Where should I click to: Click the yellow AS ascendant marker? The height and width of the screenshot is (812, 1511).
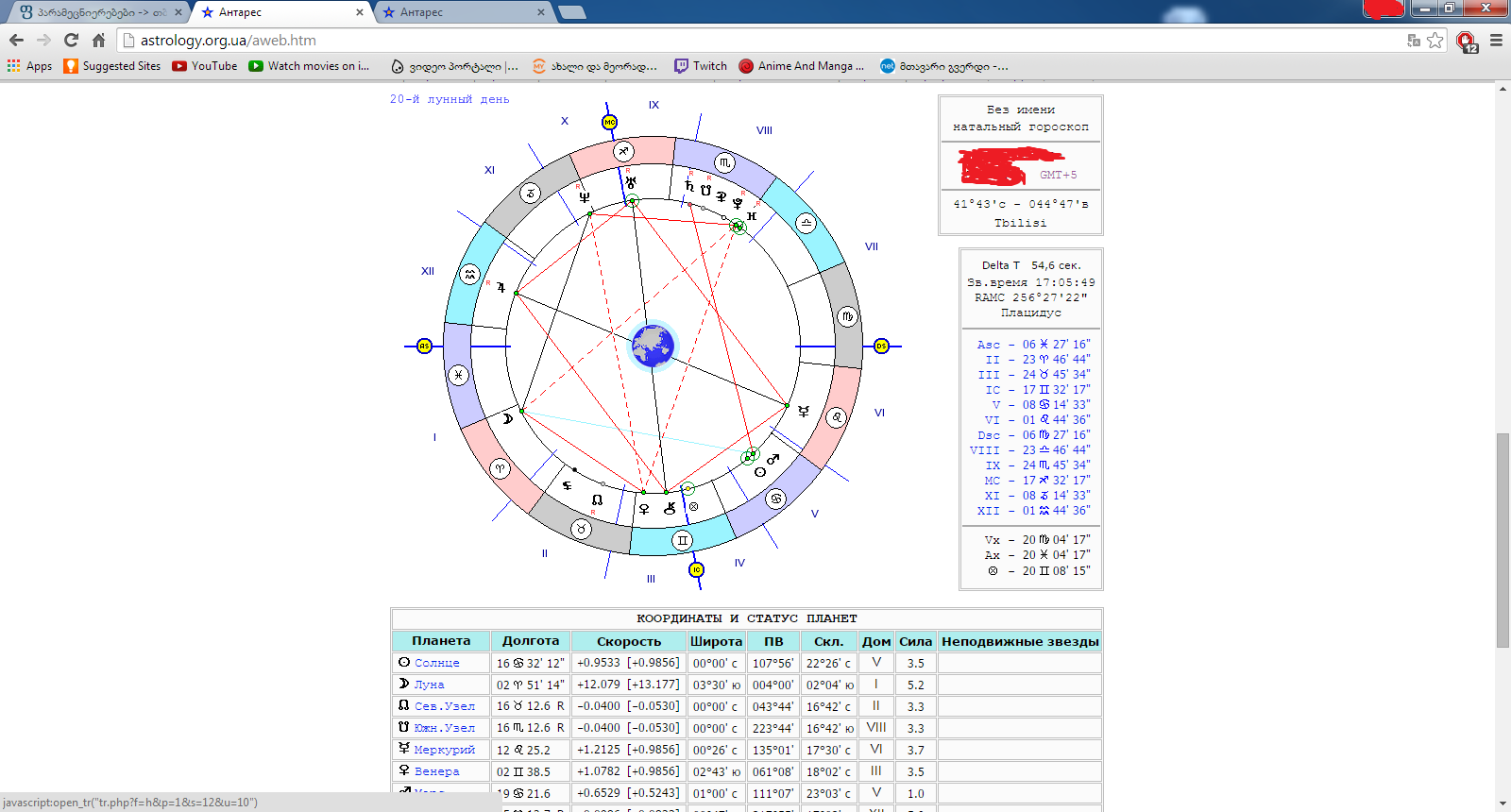tap(424, 347)
